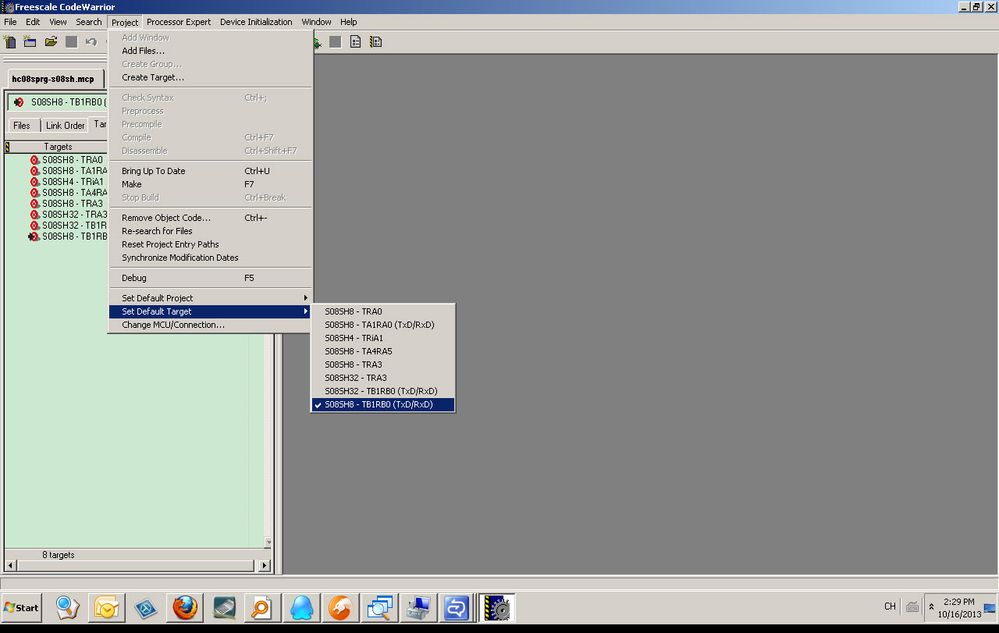Expand the Set Default Project submenu
The height and width of the screenshot is (633, 999).
point(210,298)
